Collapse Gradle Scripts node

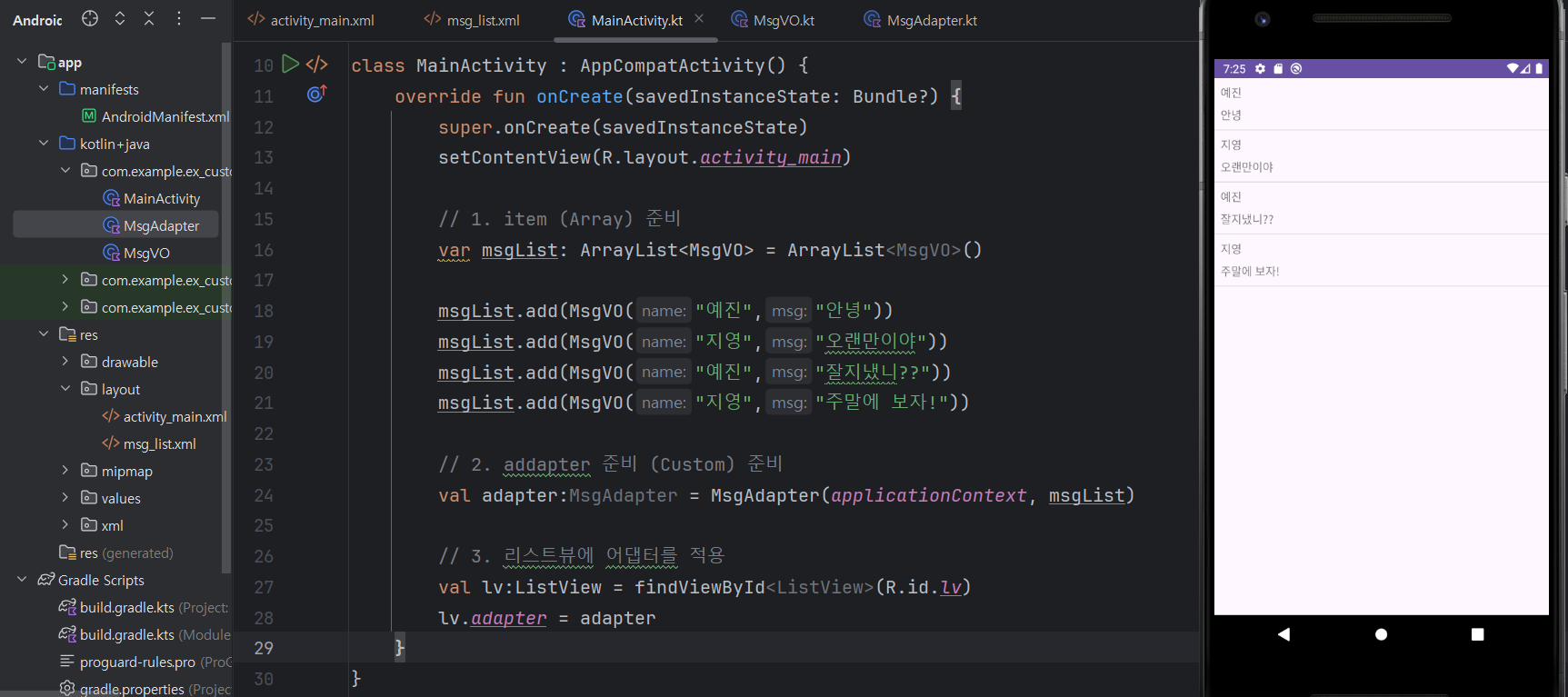coord(22,579)
